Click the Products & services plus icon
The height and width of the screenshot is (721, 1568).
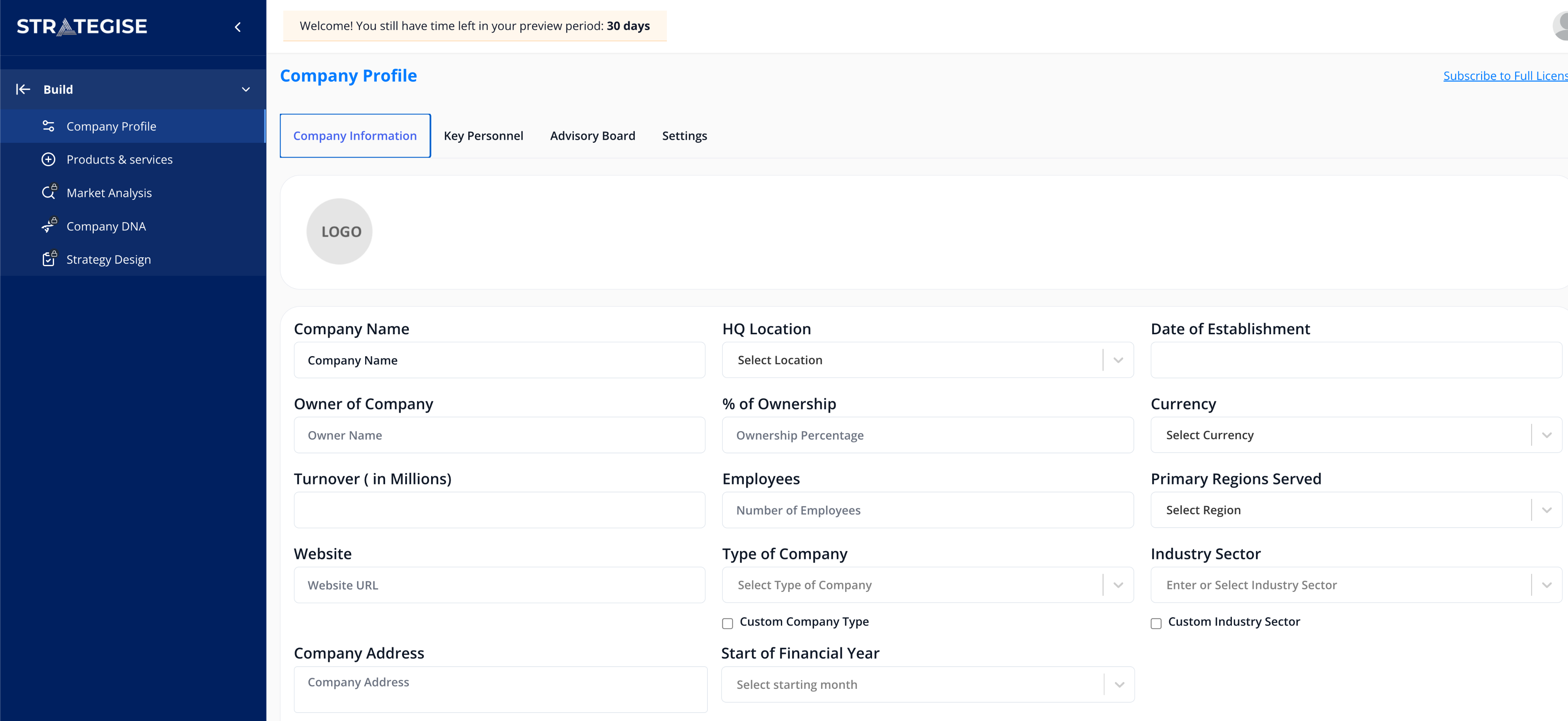(x=49, y=159)
